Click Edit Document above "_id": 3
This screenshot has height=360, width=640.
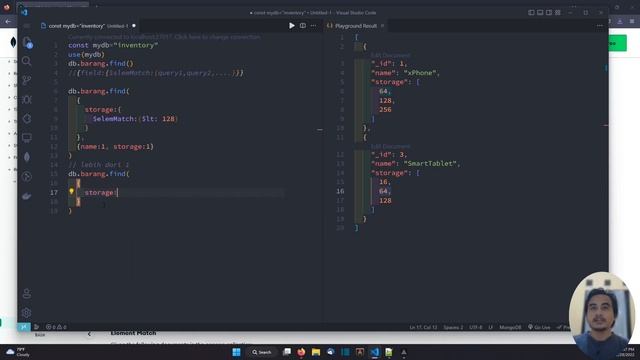point(390,146)
